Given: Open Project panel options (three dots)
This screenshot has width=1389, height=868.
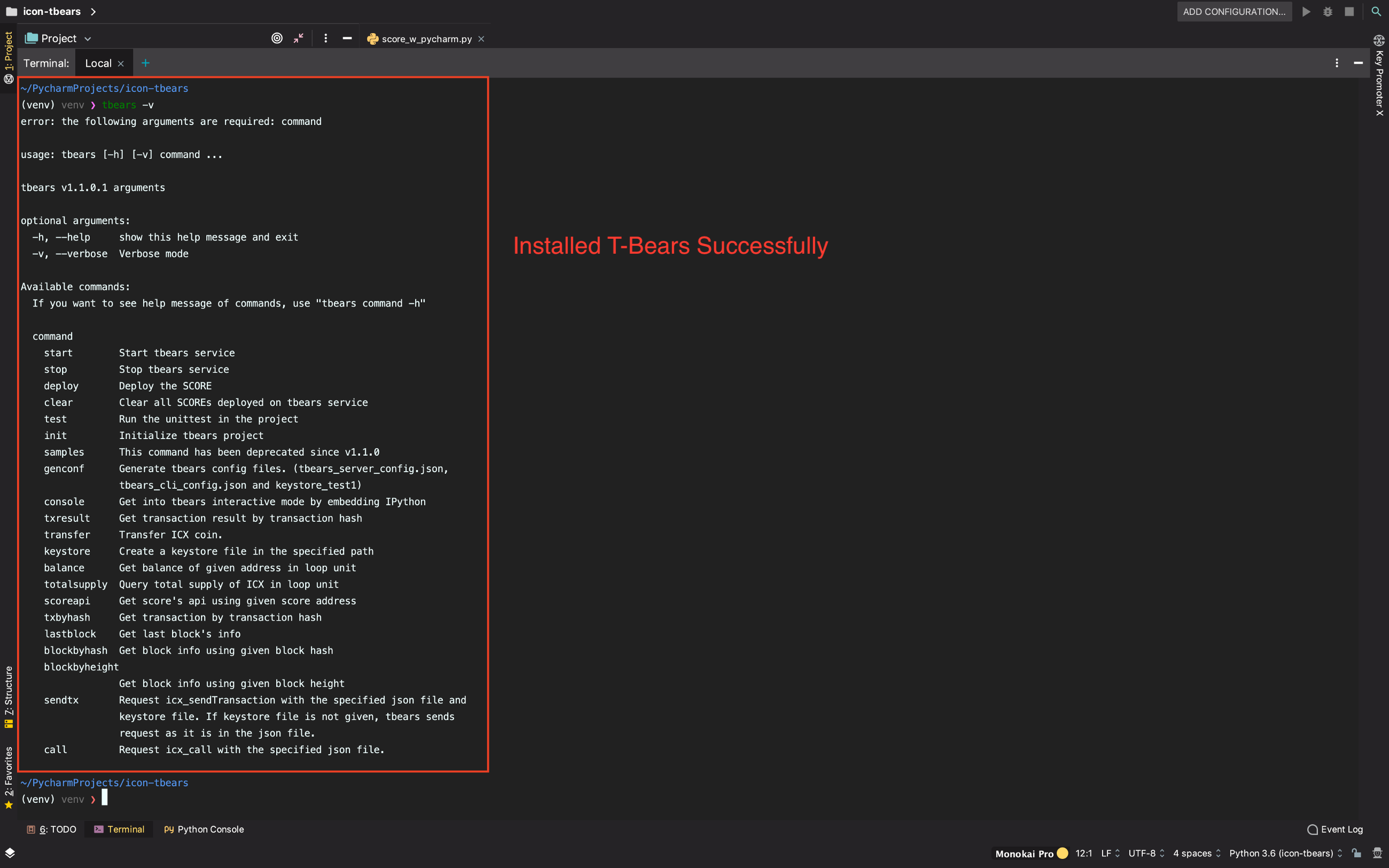Looking at the screenshot, I should 325,38.
